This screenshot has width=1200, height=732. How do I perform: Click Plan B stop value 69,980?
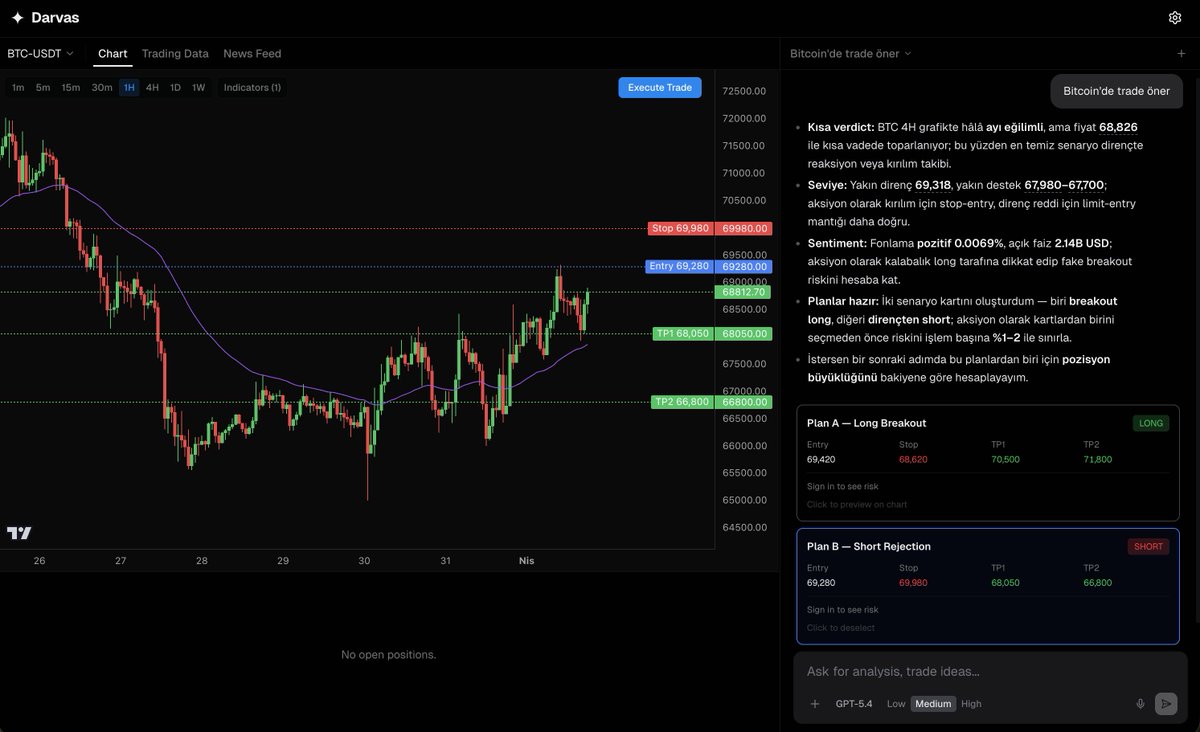(x=913, y=583)
